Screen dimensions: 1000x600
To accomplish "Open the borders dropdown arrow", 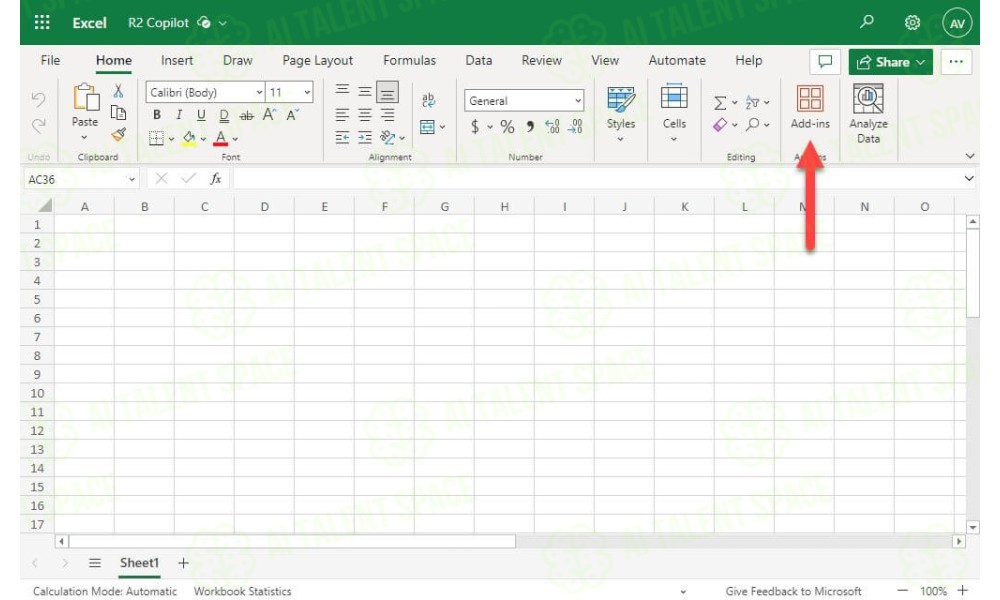I will (171, 139).
